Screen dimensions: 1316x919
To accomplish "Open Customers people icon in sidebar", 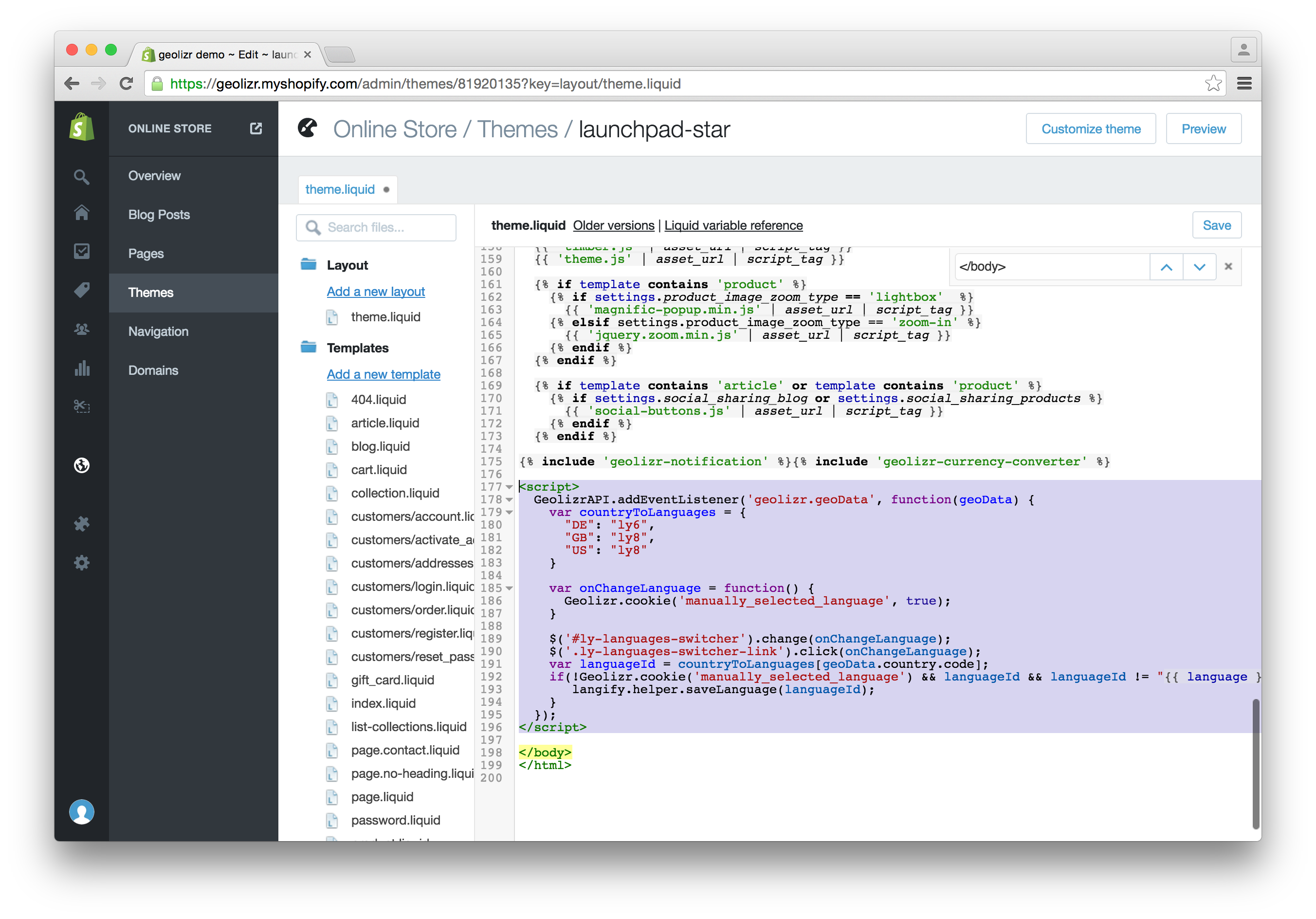I will point(81,330).
